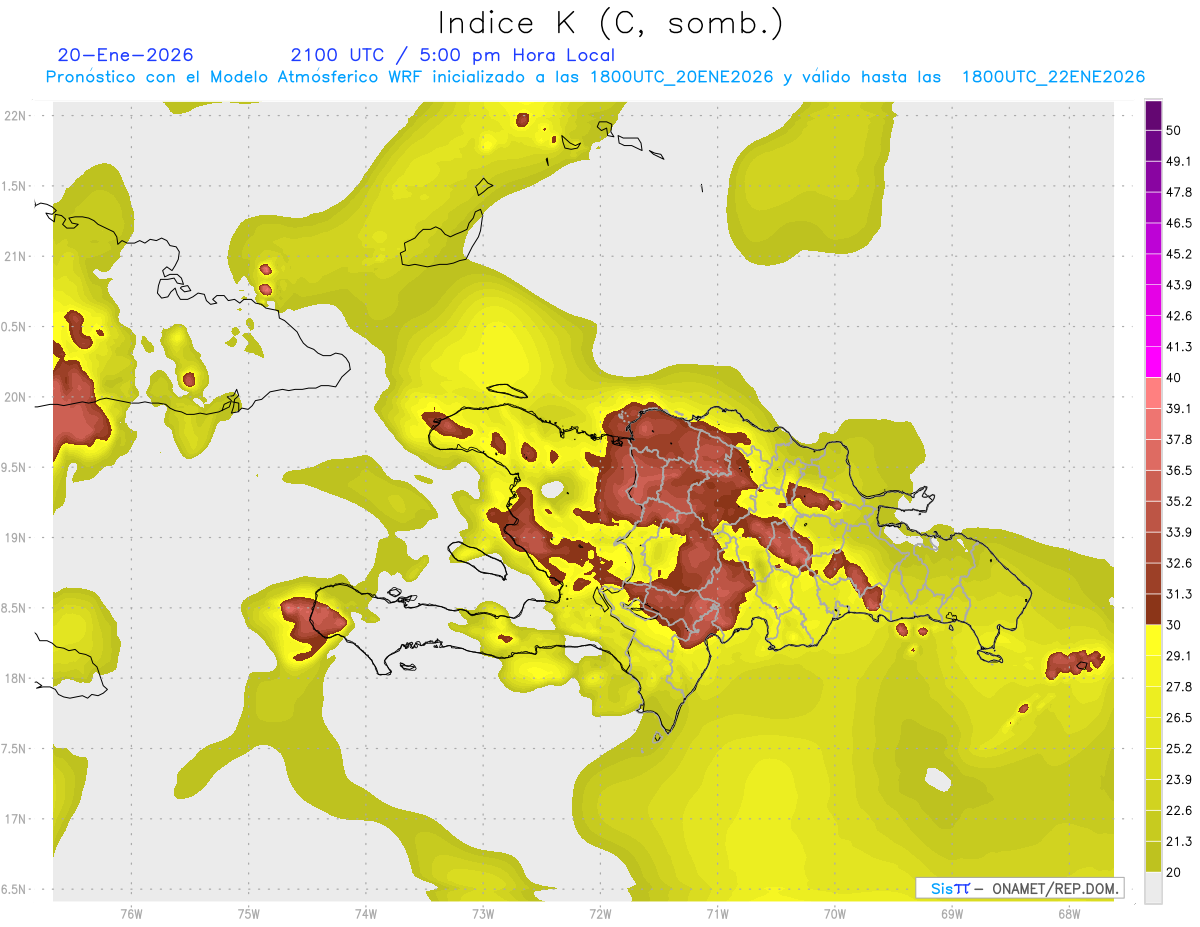This screenshot has width=1200, height=927.
Task: Click the '73W' longitude label
Action: tap(483, 914)
